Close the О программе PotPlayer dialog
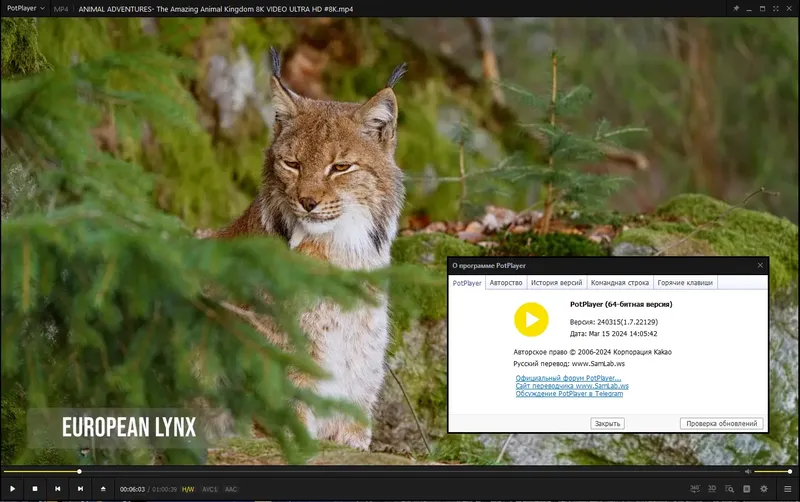The height and width of the screenshot is (502, 800). coord(760,265)
